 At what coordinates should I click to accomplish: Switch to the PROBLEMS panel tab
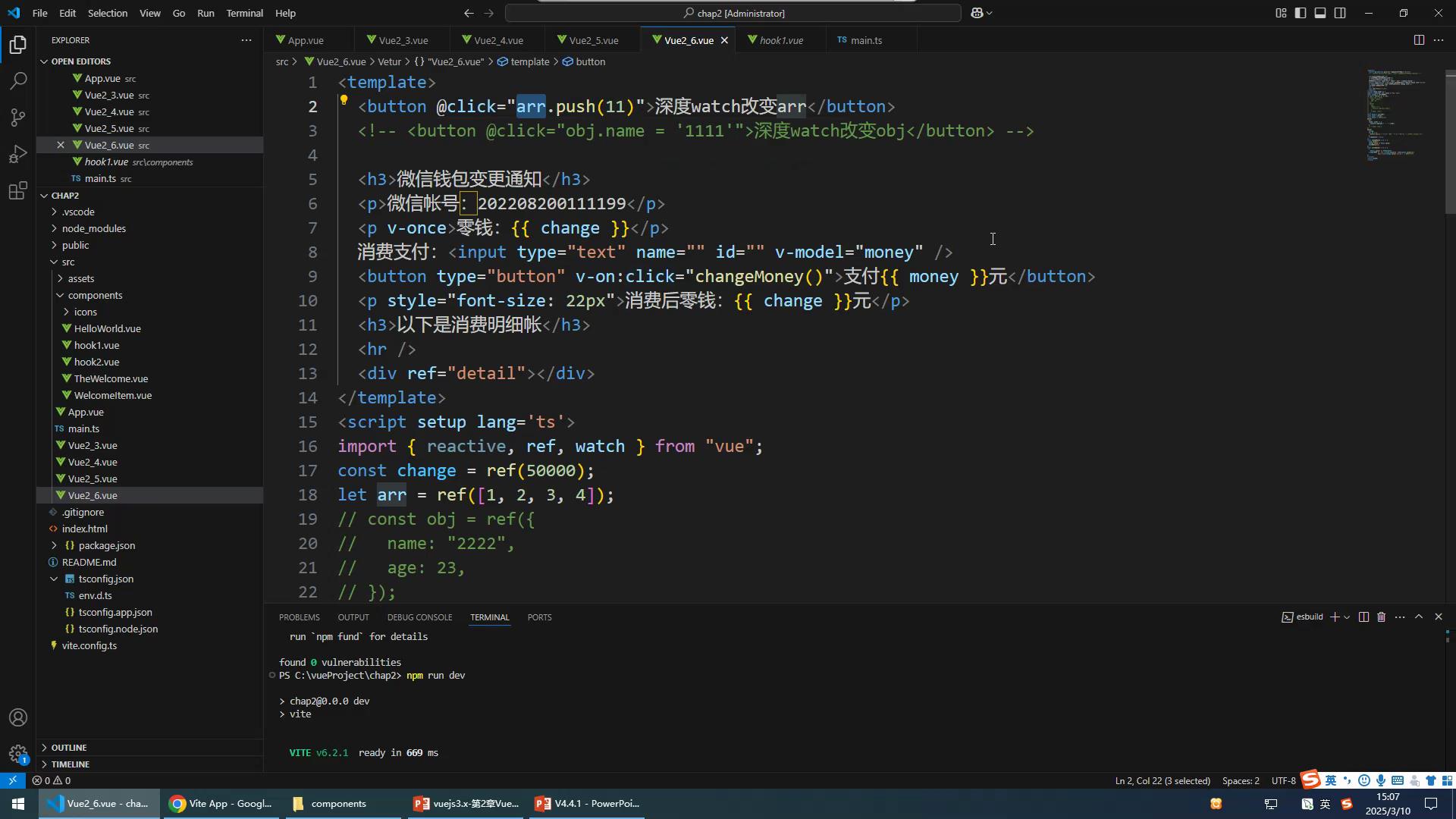pos(299,617)
